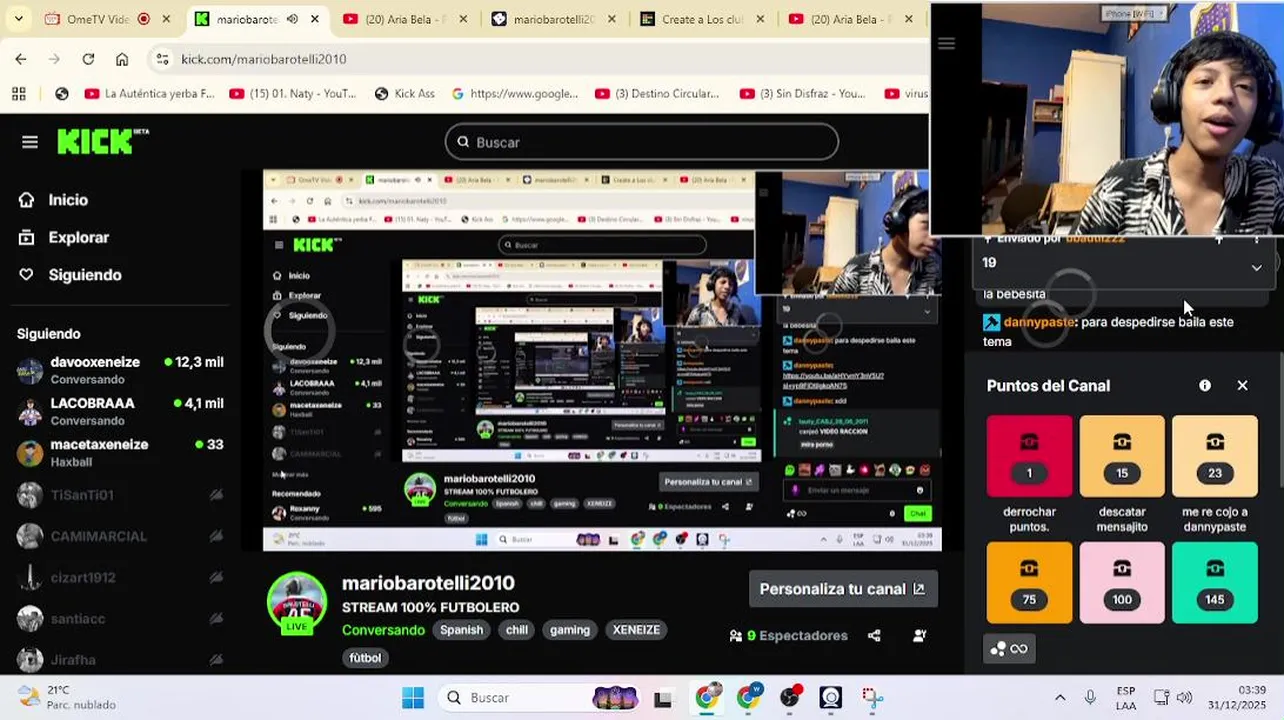Open Snipping Tool from taskbar
1284x720 pixels.
[873, 697]
